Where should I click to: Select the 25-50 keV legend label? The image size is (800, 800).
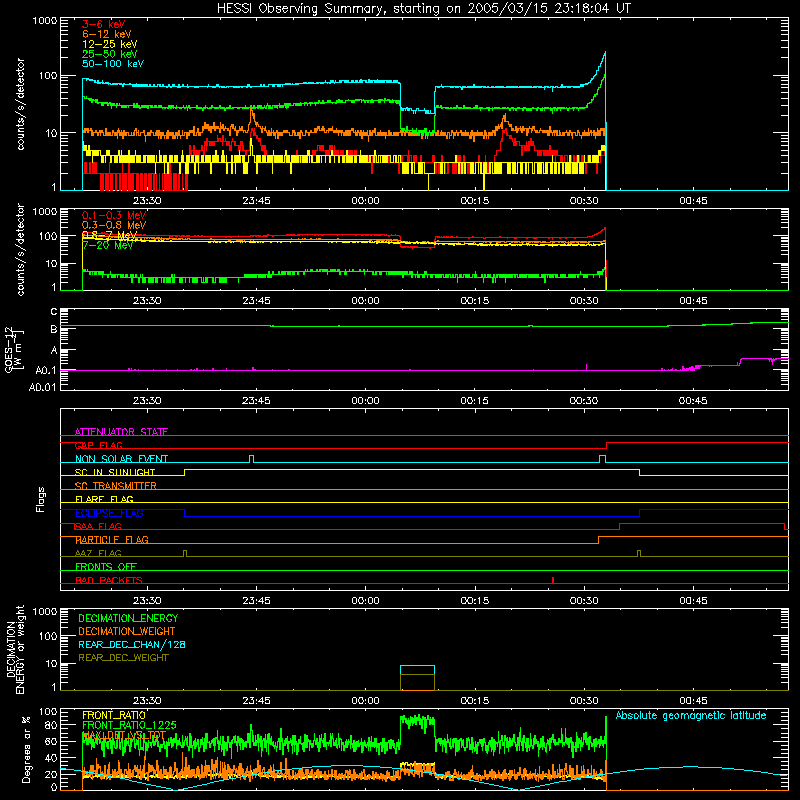(110, 54)
